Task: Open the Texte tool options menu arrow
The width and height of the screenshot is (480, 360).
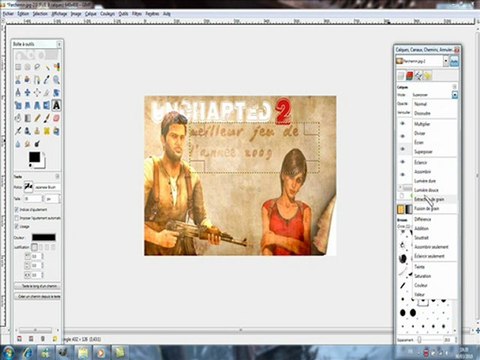Action: coord(57,176)
